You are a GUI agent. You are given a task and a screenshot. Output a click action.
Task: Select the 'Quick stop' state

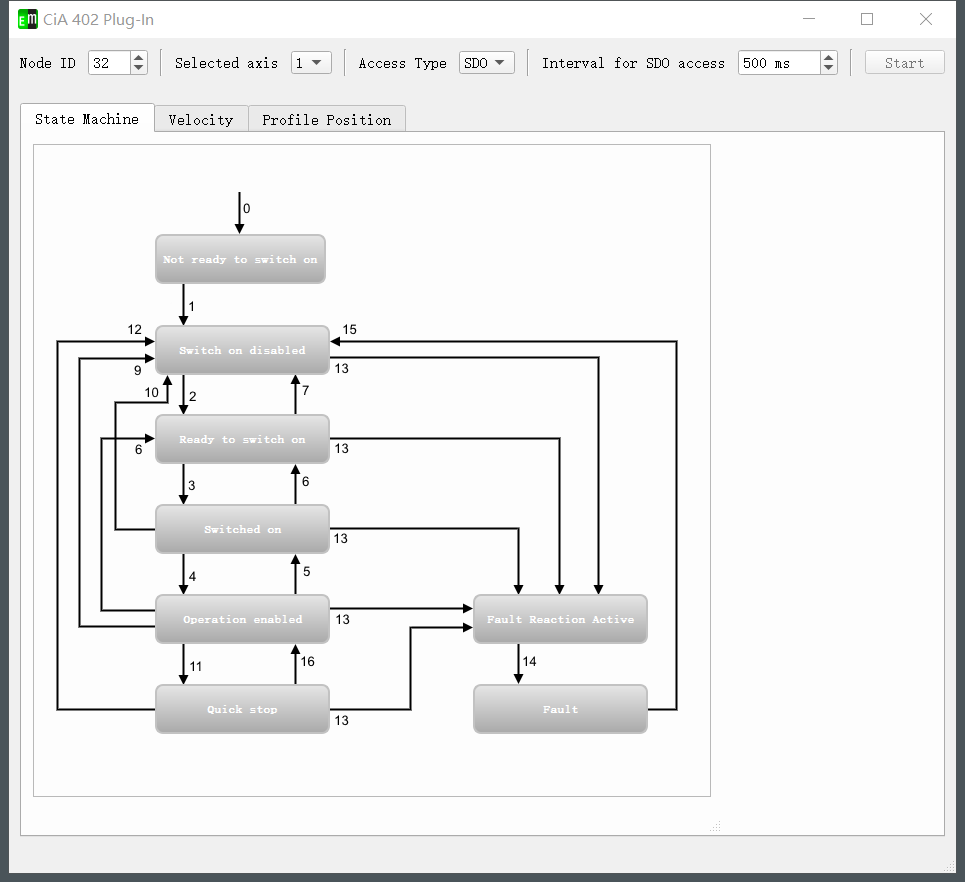point(242,709)
